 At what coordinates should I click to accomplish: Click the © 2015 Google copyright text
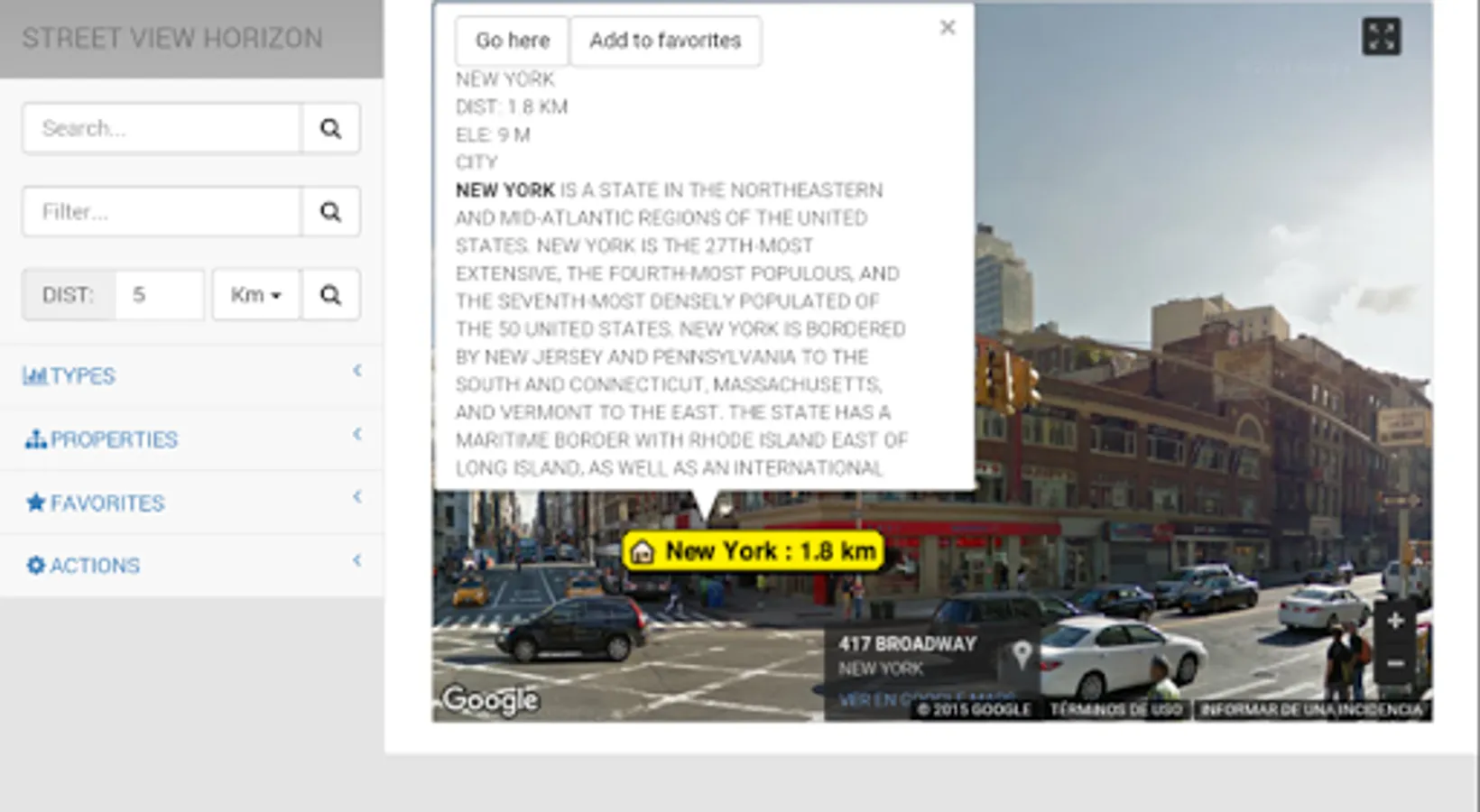point(974,710)
